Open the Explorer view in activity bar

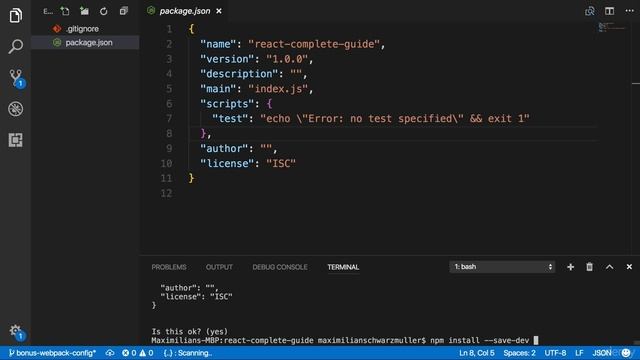pyautogui.click(x=16, y=16)
